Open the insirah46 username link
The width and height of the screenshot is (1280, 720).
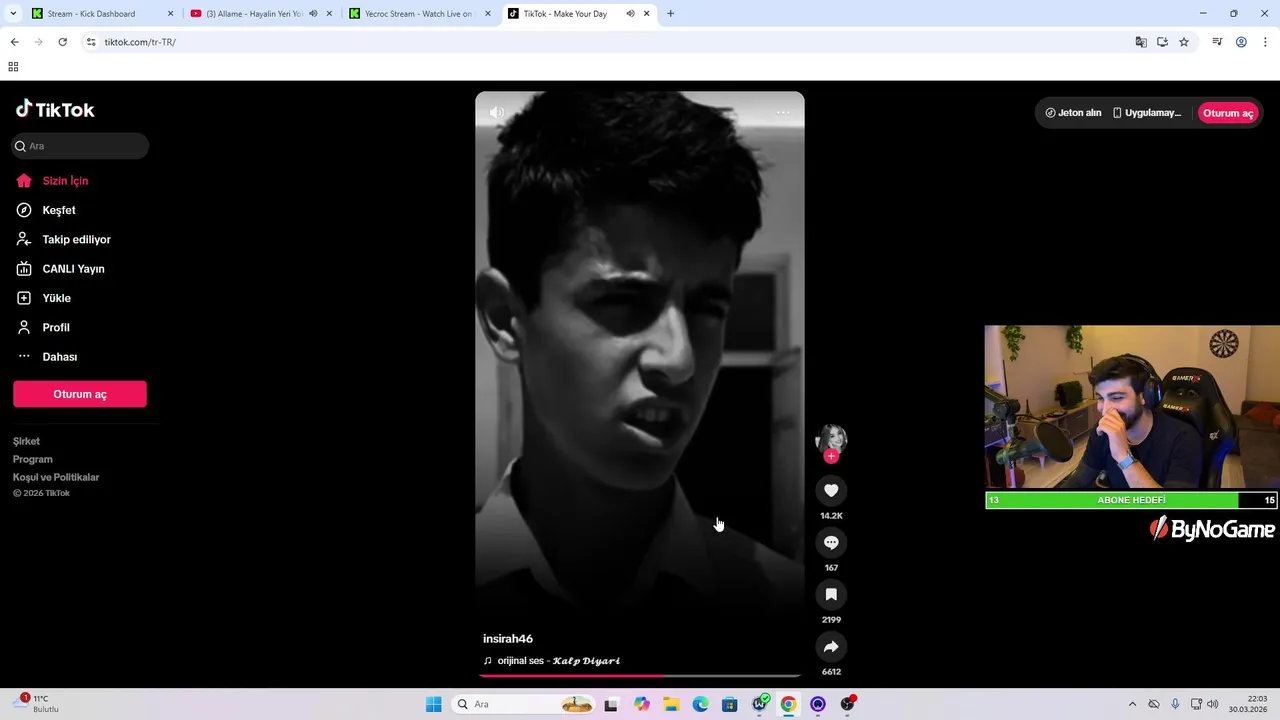pos(508,639)
